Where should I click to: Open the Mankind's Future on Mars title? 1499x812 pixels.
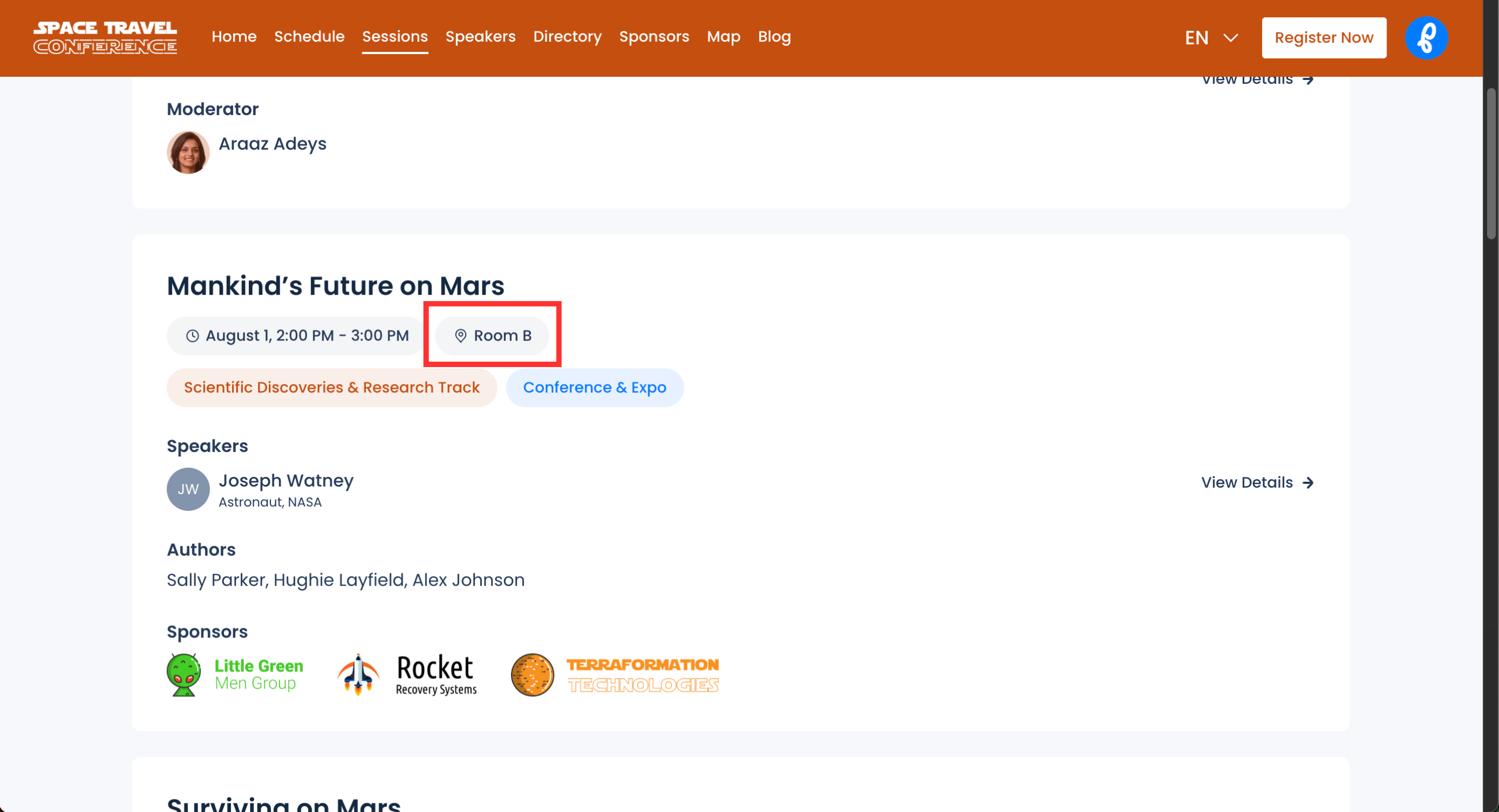click(x=336, y=286)
